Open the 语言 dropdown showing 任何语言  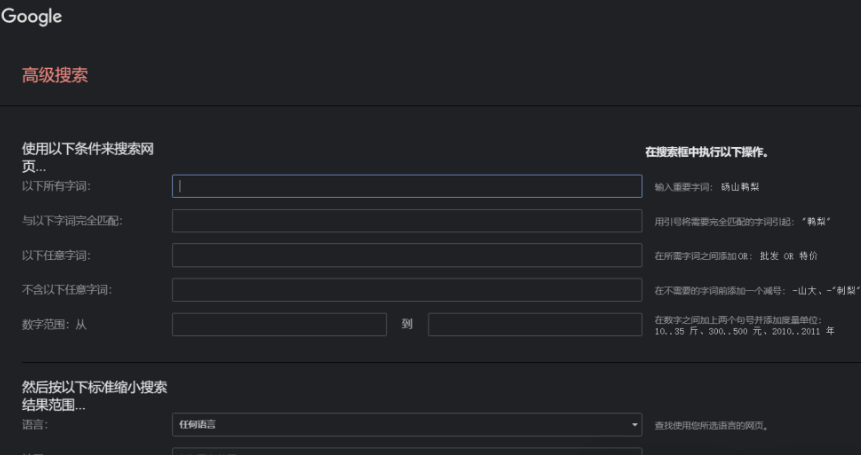406,425
